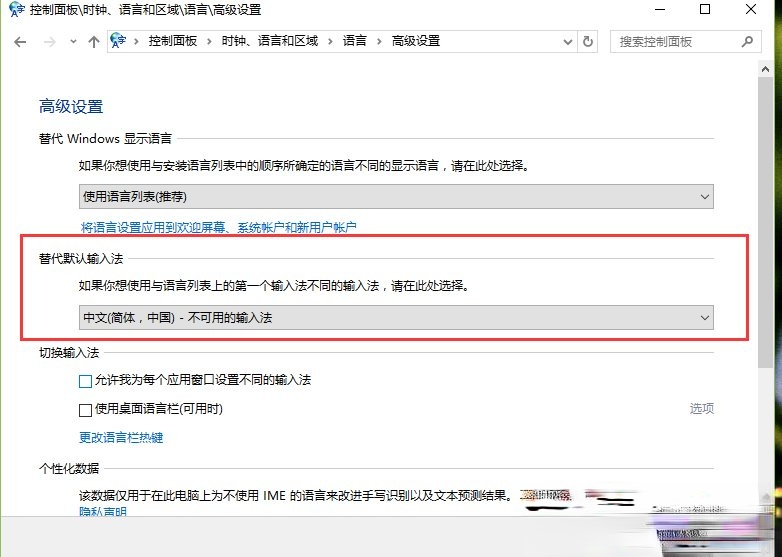This screenshot has width=782, height=557.
Task: Close the 高级设置 window
Action: coord(751,9)
